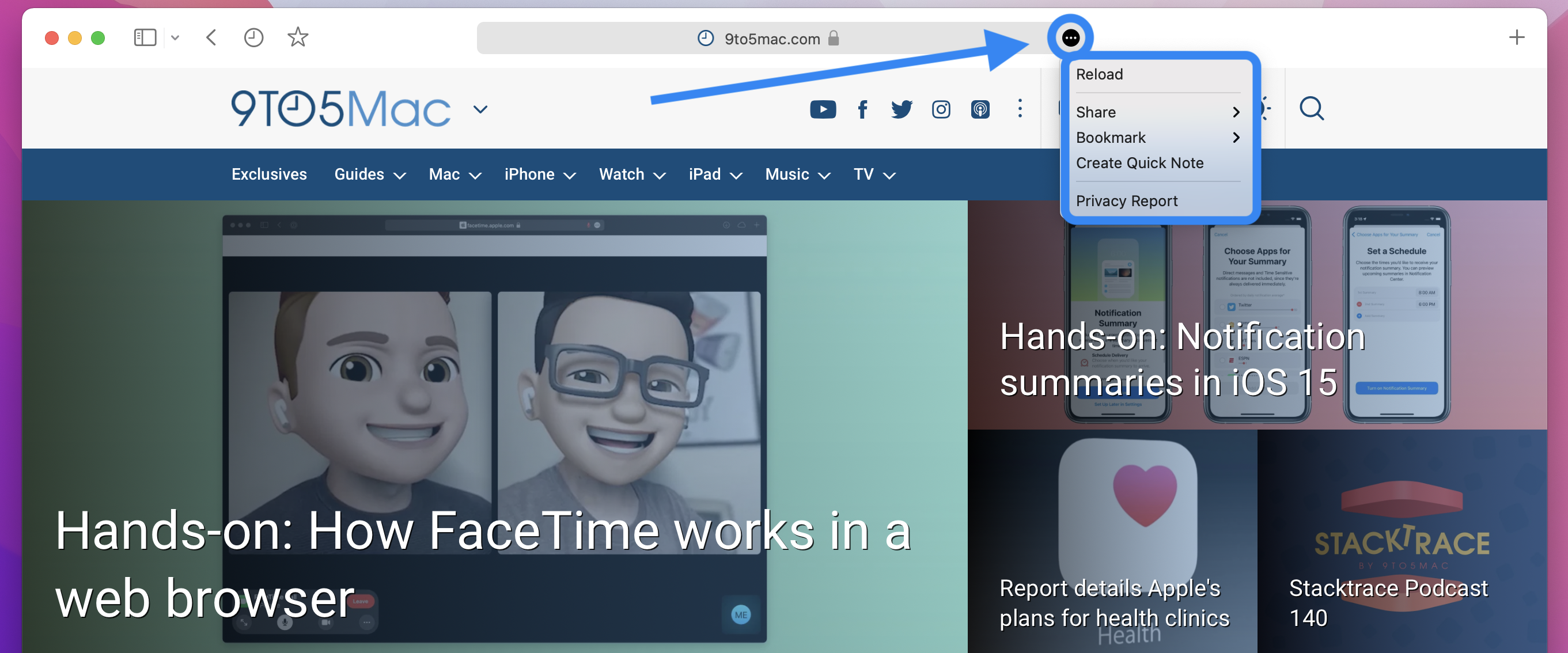Click the vertical three-dot more icon
1568x653 pixels.
tap(1020, 109)
